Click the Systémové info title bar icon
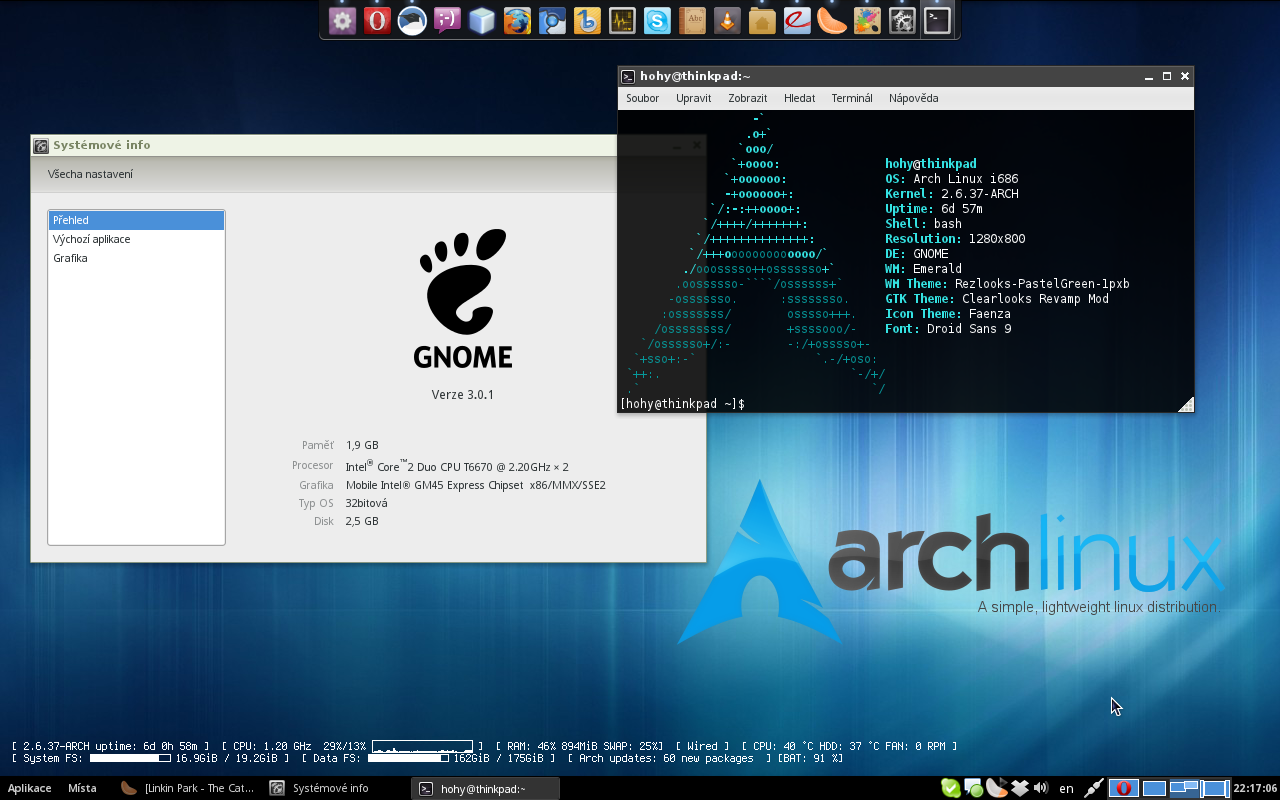 click(x=41, y=145)
